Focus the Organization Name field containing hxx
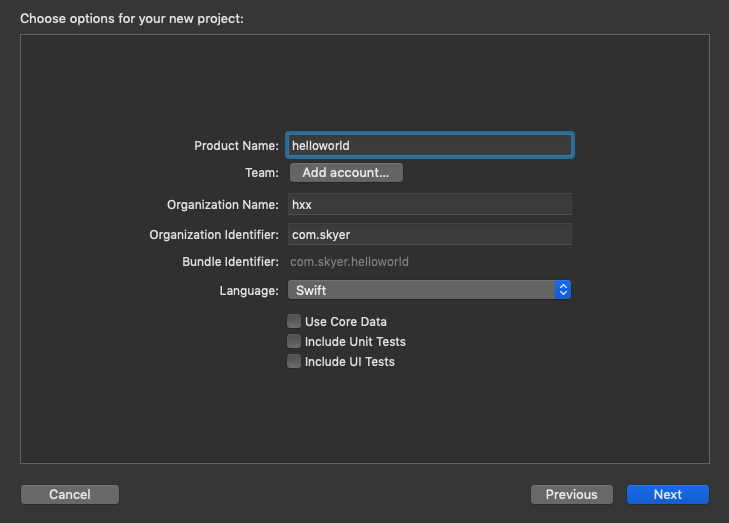The image size is (729, 523). tap(430, 204)
